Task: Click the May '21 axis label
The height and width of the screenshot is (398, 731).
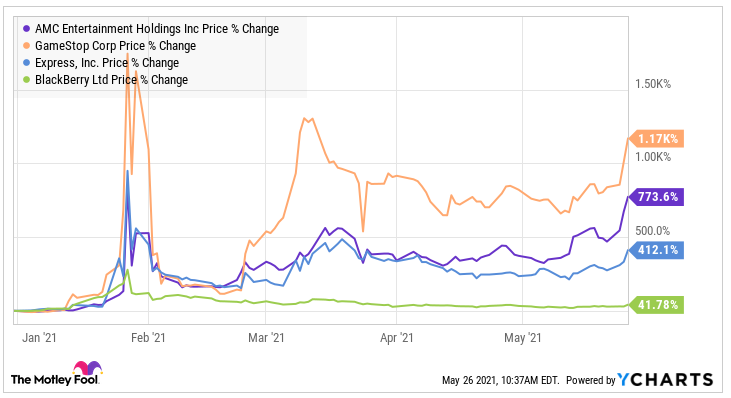Action: click(523, 337)
